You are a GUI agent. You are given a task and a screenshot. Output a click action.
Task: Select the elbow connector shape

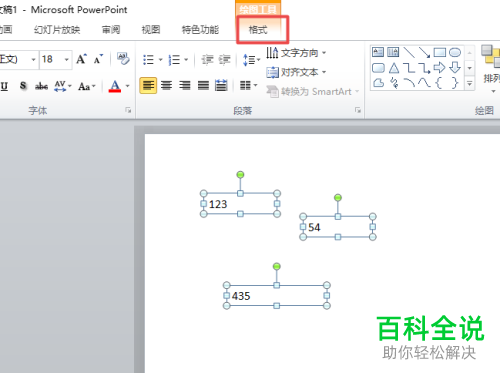[x=409, y=68]
